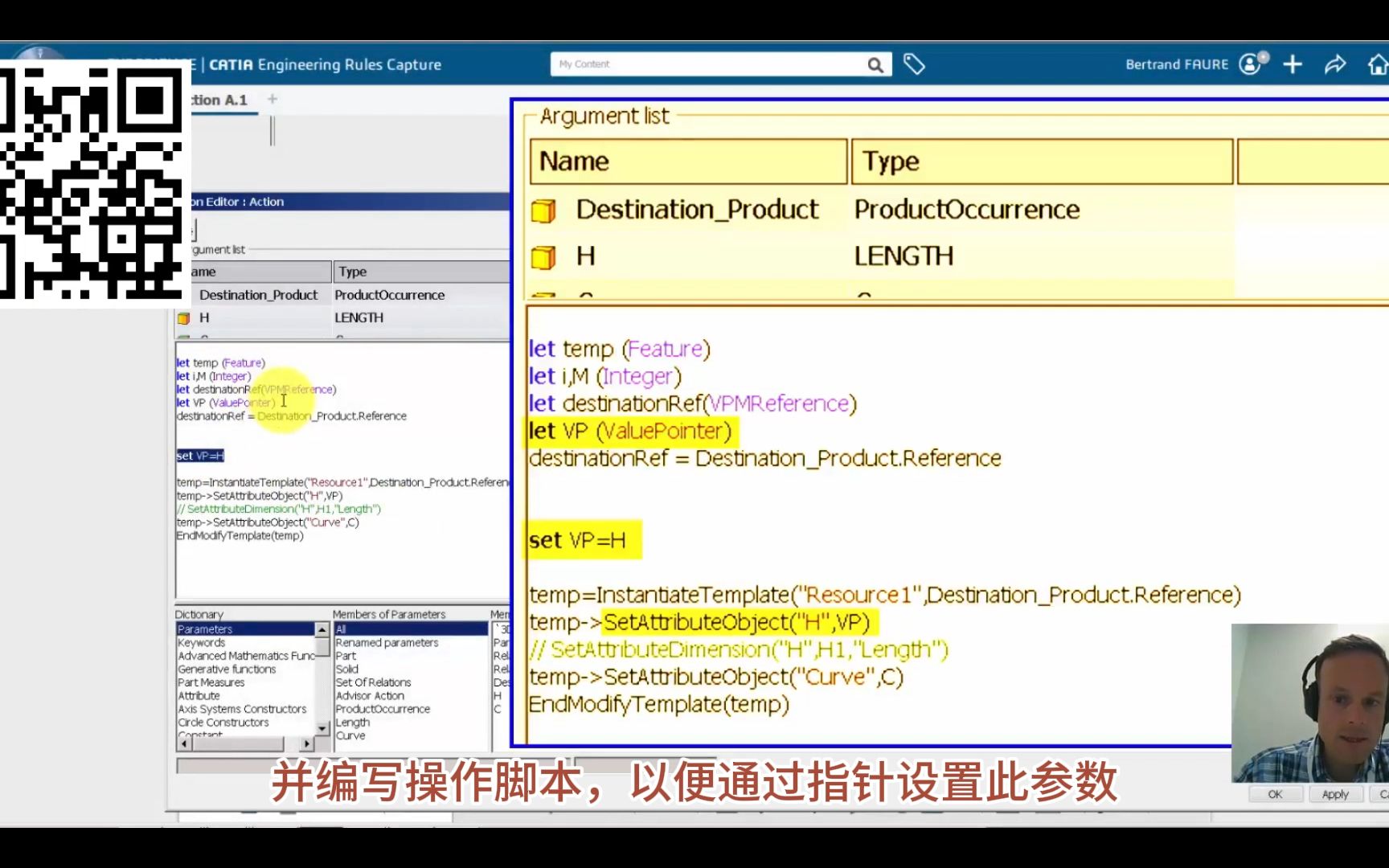Select Curve in Members of Parameters
Screen dimensions: 1389x868
(x=350, y=735)
